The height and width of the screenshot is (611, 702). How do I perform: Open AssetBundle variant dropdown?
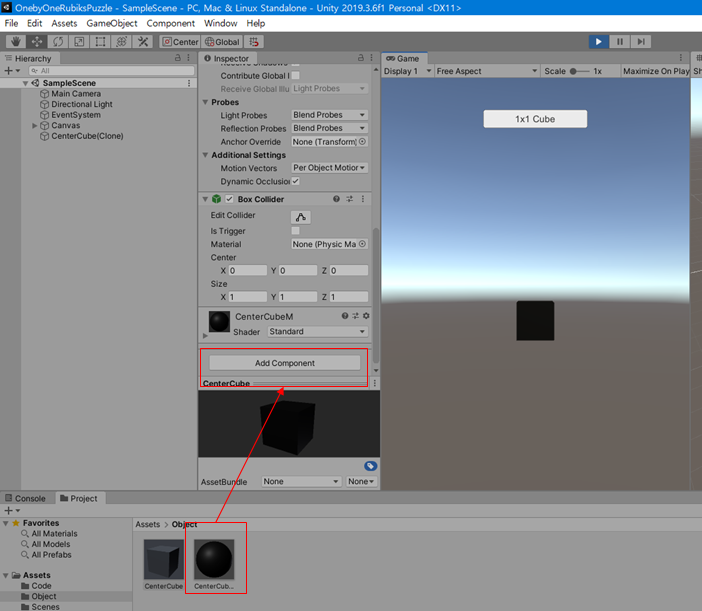(x=361, y=481)
